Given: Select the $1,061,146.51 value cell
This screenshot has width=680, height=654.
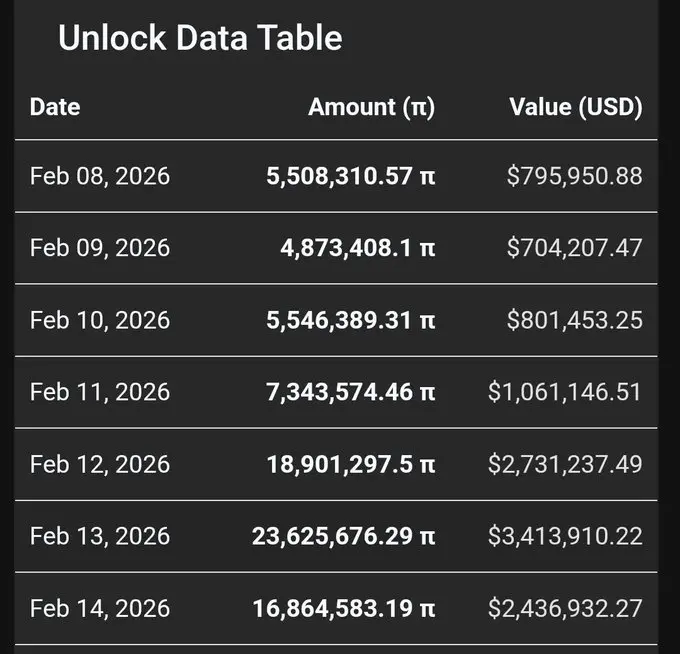Looking at the screenshot, I should (x=565, y=392).
